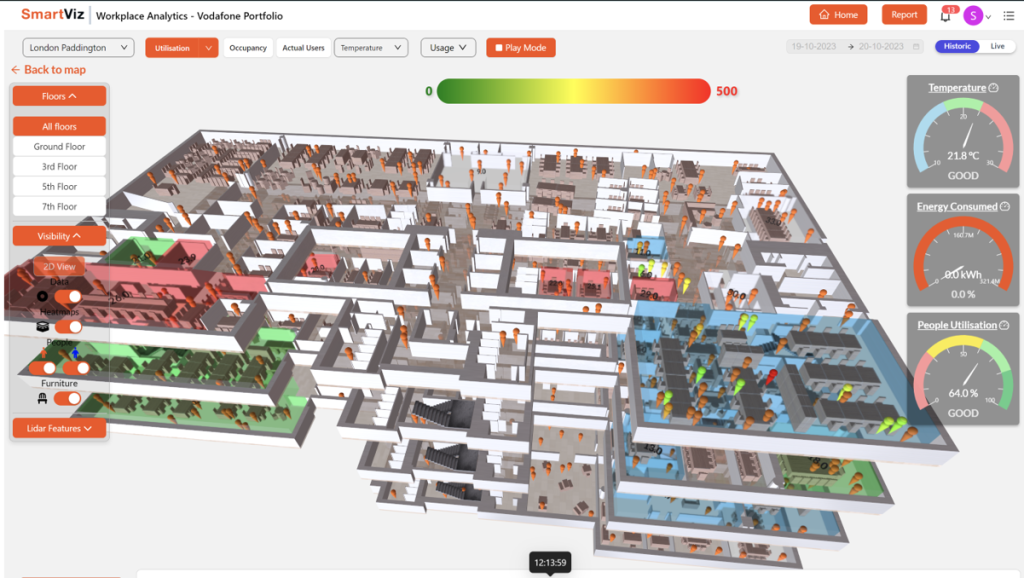Switch to the Live mode tab
The width and height of the screenshot is (1024, 578).
(997, 47)
